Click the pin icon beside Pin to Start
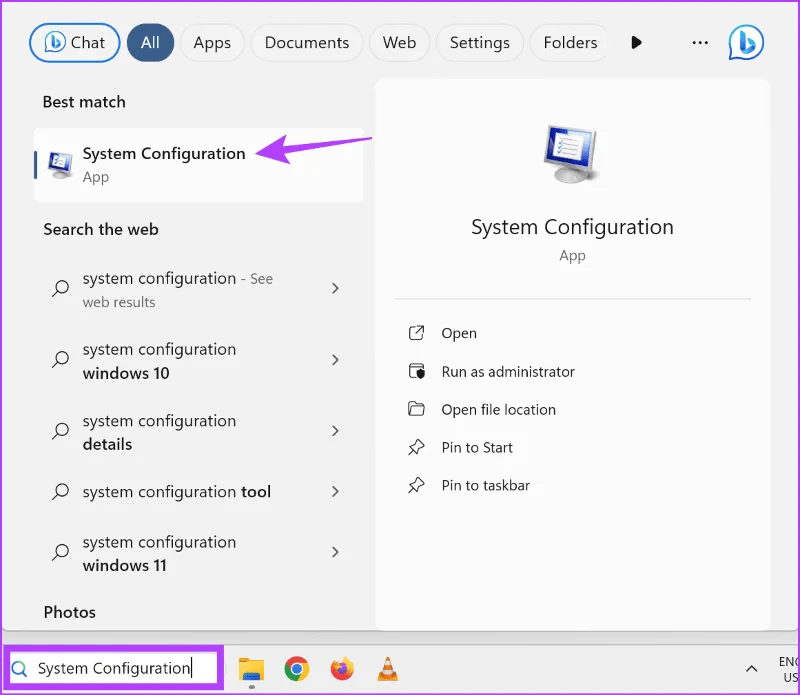 pyautogui.click(x=416, y=447)
